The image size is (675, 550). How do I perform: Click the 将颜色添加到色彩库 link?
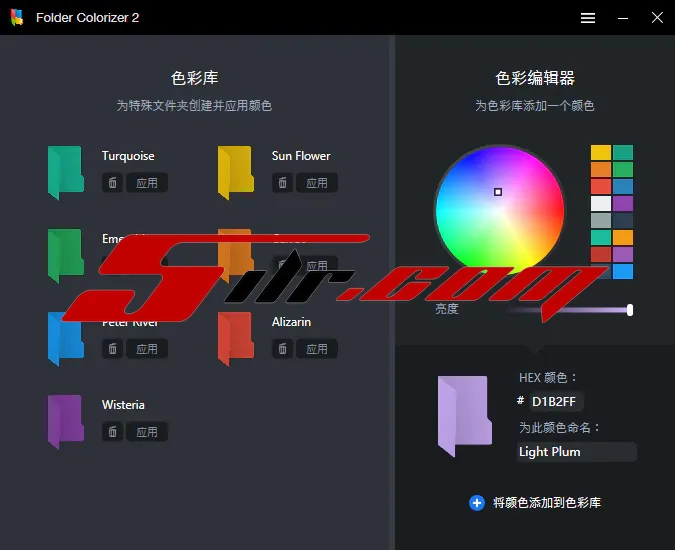[x=547, y=503]
